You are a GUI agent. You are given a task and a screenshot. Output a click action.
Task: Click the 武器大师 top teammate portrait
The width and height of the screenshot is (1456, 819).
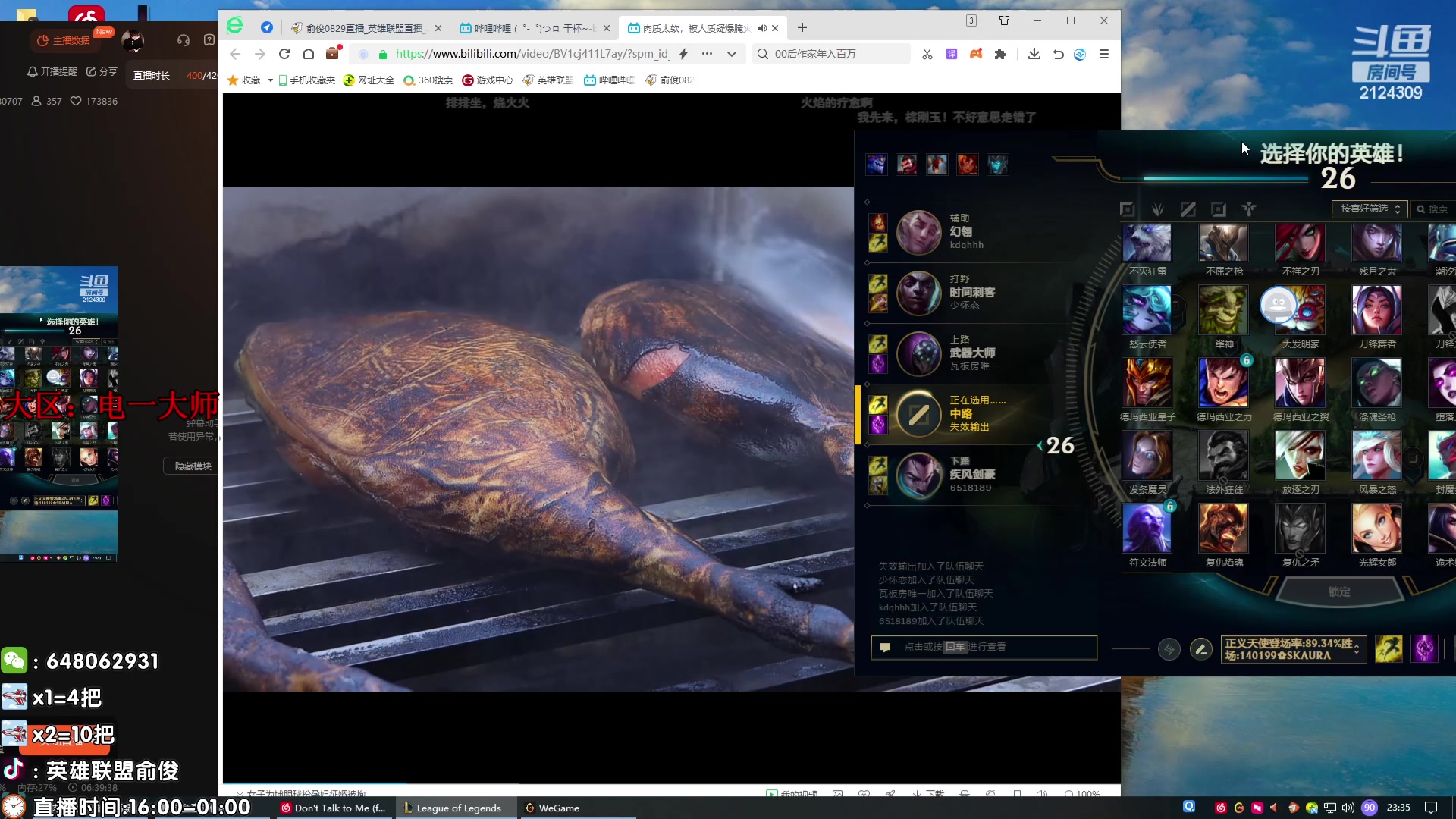pyautogui.click(x=919, y=354)
